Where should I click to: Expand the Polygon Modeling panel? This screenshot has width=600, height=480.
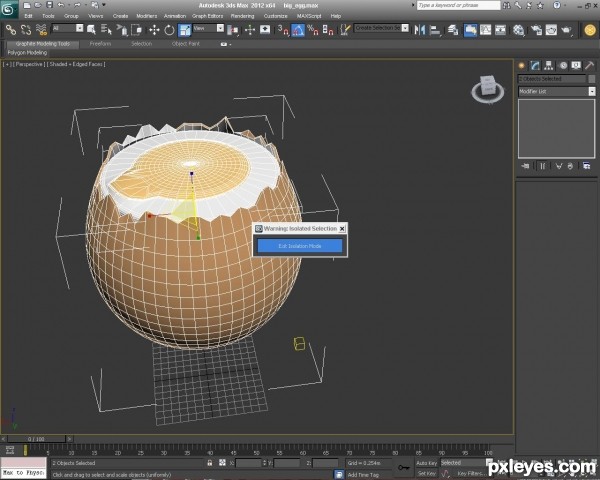coord(27,52)
